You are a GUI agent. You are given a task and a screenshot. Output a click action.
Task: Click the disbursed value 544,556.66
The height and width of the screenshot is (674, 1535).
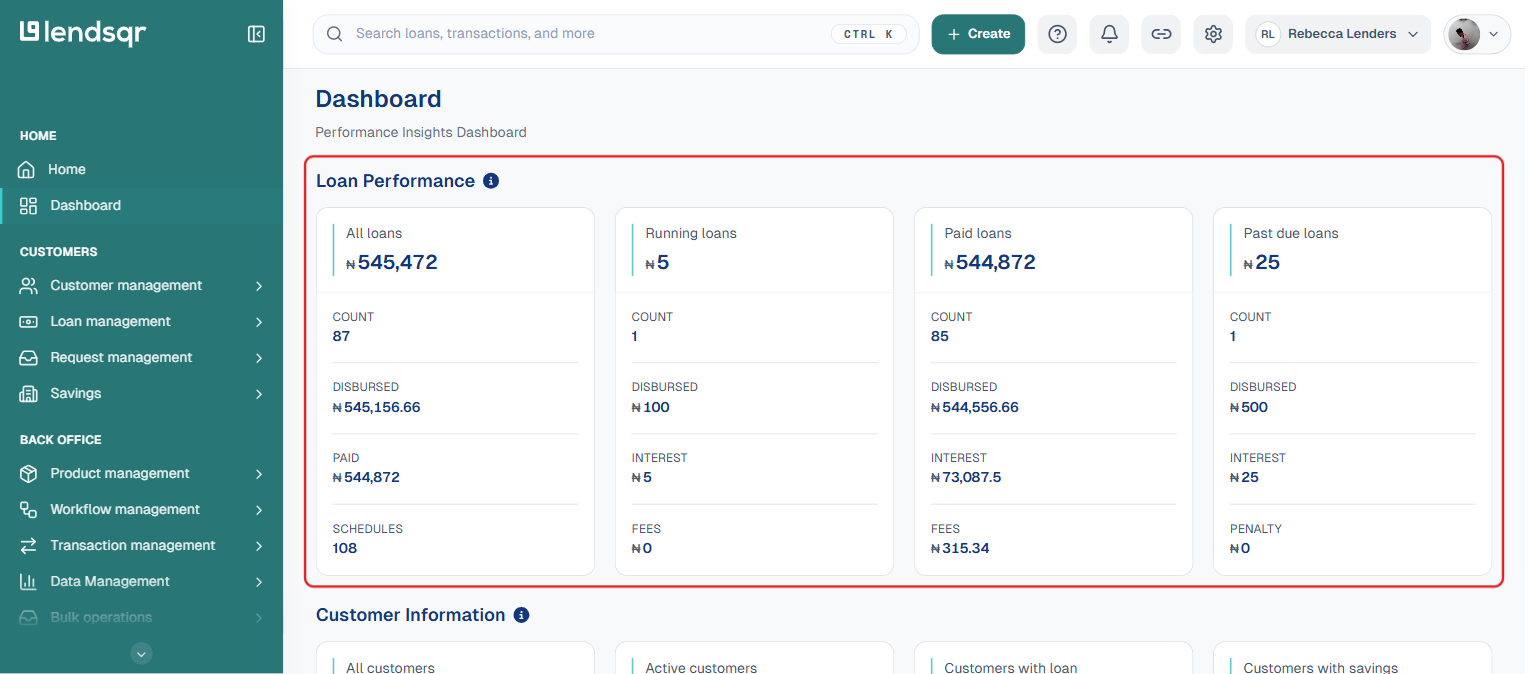974,407
